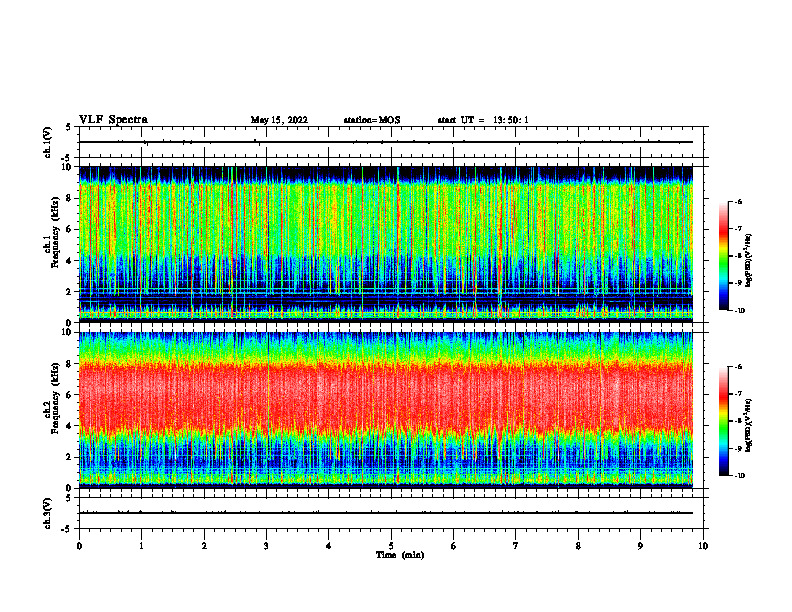
Task: Click the "9" tick on the time axis
Action: [x=640, y=546]
